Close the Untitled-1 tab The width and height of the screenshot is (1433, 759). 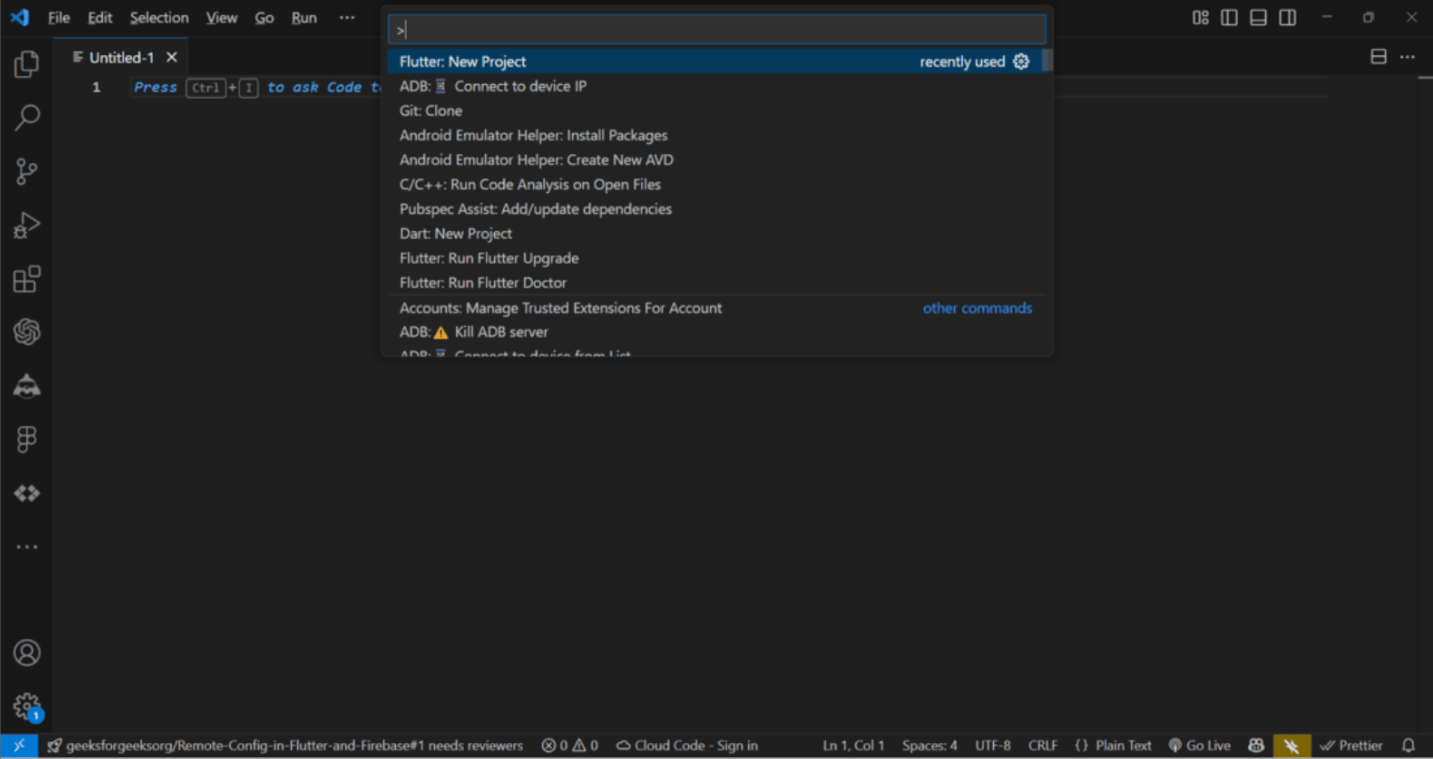pos(172,58)
